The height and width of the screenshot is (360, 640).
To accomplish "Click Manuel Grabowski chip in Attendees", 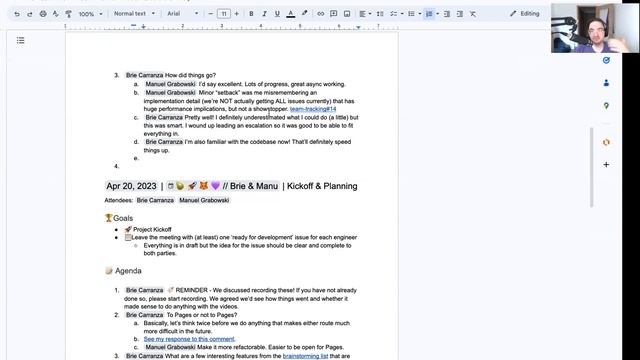I will [x=204, y=200].
